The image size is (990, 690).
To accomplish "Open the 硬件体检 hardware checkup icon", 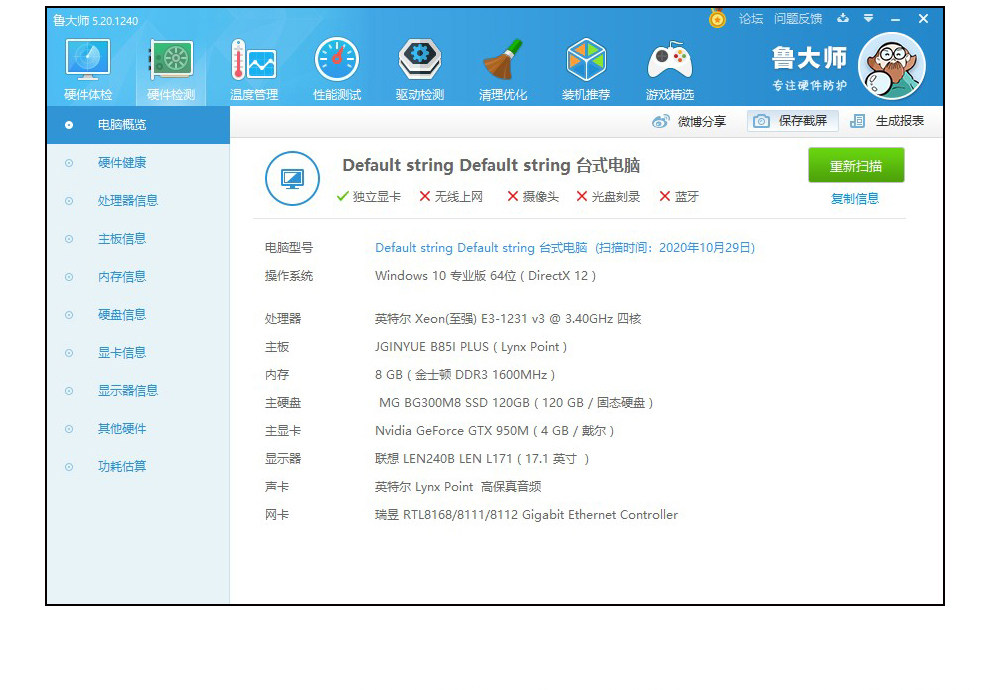I will 88,69.
